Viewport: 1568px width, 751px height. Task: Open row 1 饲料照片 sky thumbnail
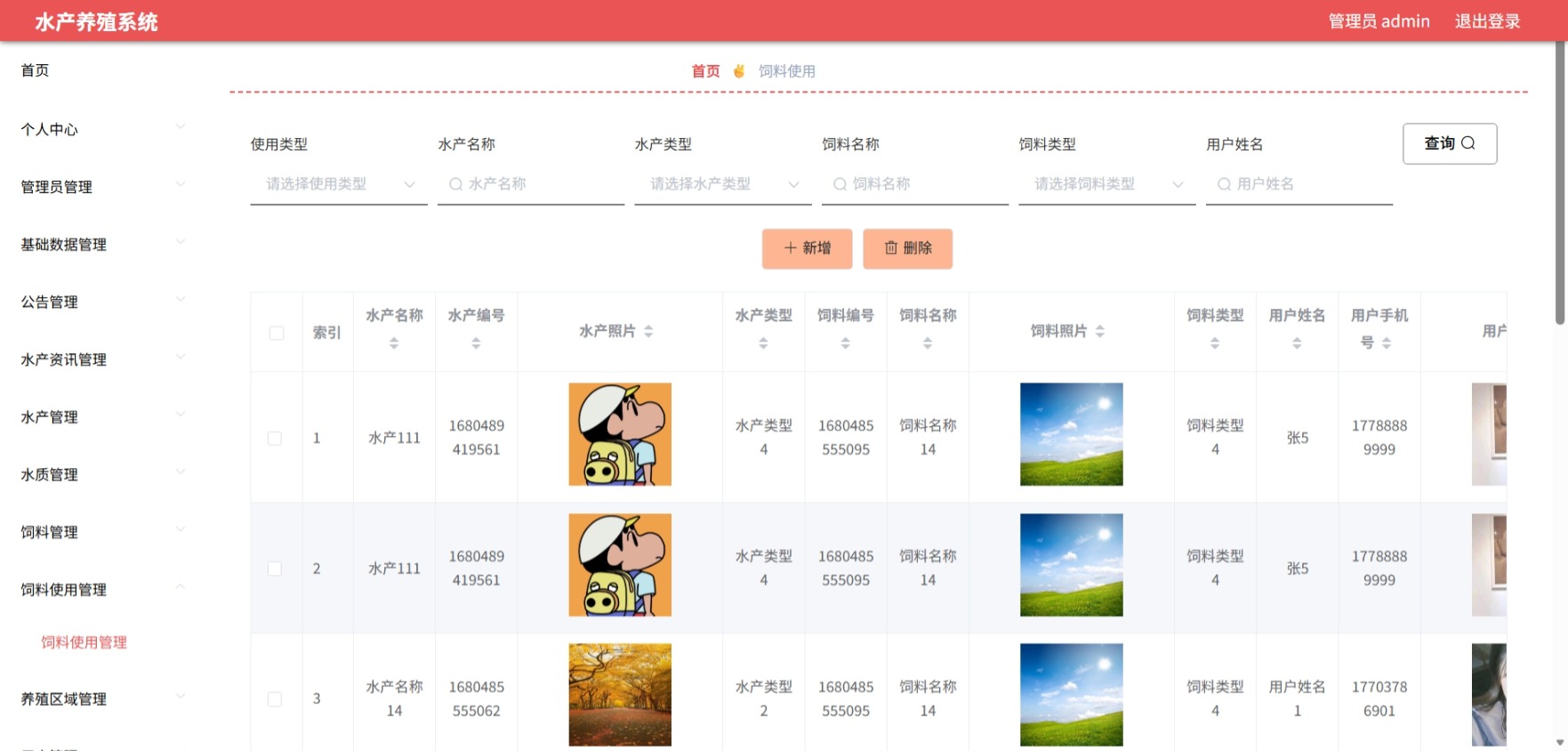coord(1072,434)
